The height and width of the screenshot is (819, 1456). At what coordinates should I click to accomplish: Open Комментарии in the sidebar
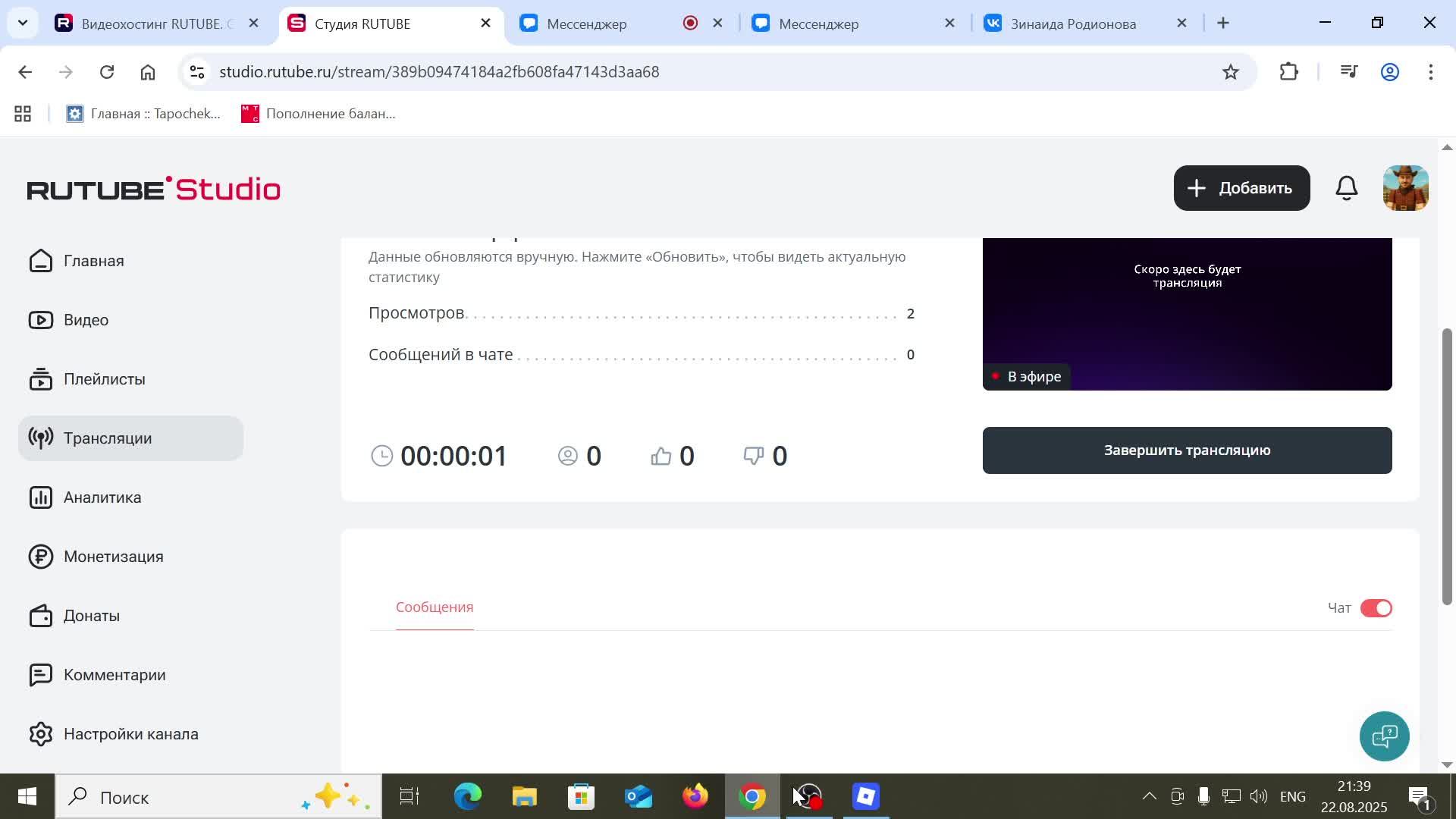(x=115, y=674)
